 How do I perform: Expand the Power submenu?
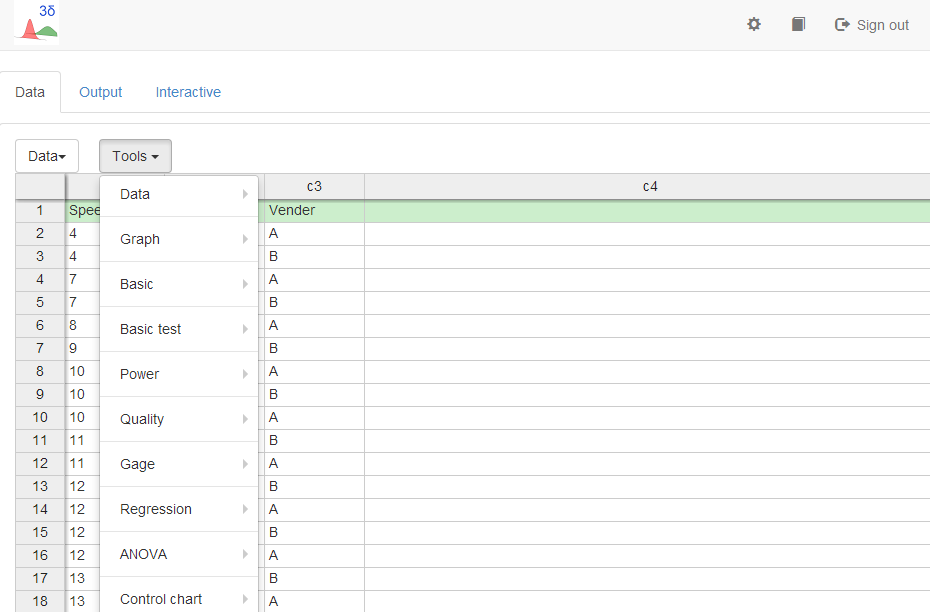pos(179,374)
